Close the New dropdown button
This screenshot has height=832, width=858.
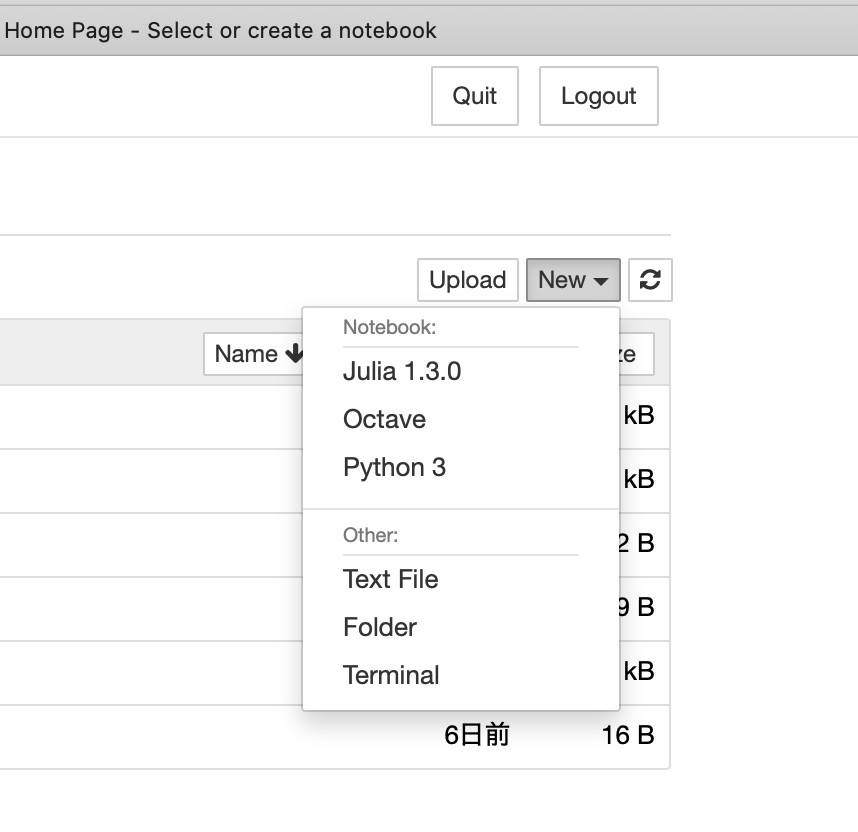tap(573, 280)
